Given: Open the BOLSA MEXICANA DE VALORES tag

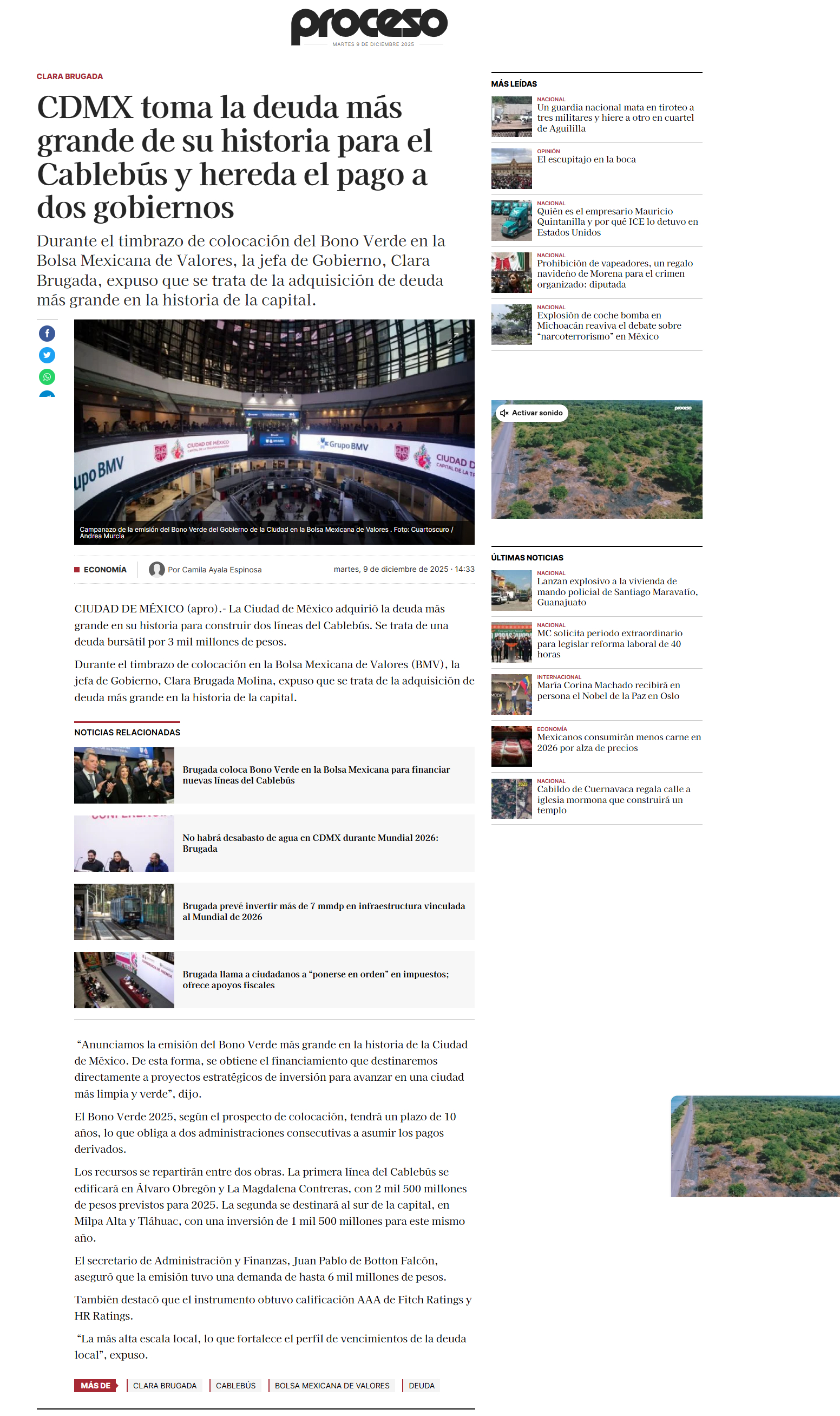Looking at the screenshot, I should click(x=332, y=1386).
